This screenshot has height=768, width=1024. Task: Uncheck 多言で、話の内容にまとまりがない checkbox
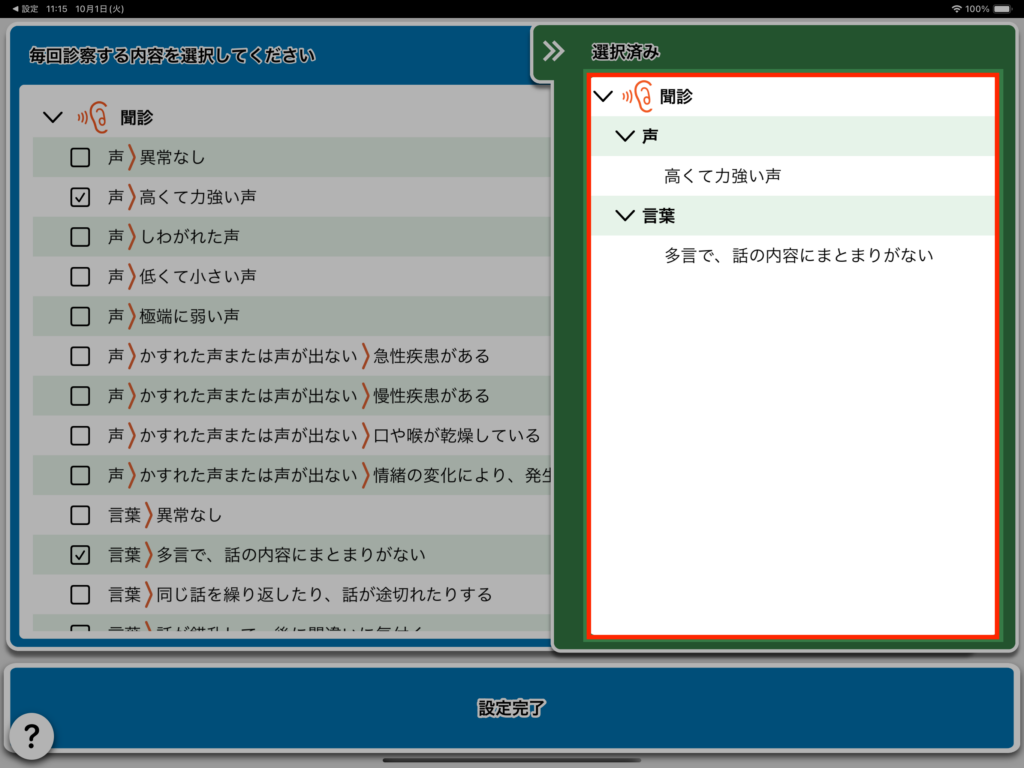[x=80, y=555]
